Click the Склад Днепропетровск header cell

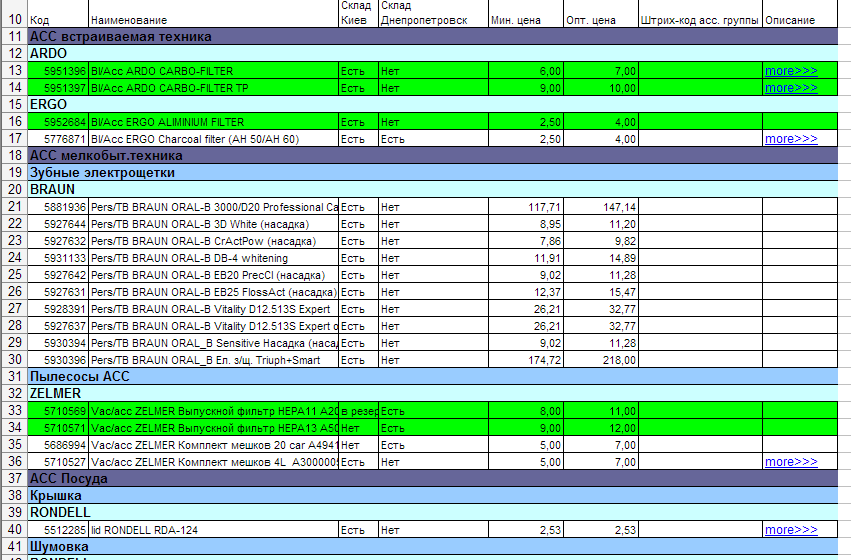434,14
